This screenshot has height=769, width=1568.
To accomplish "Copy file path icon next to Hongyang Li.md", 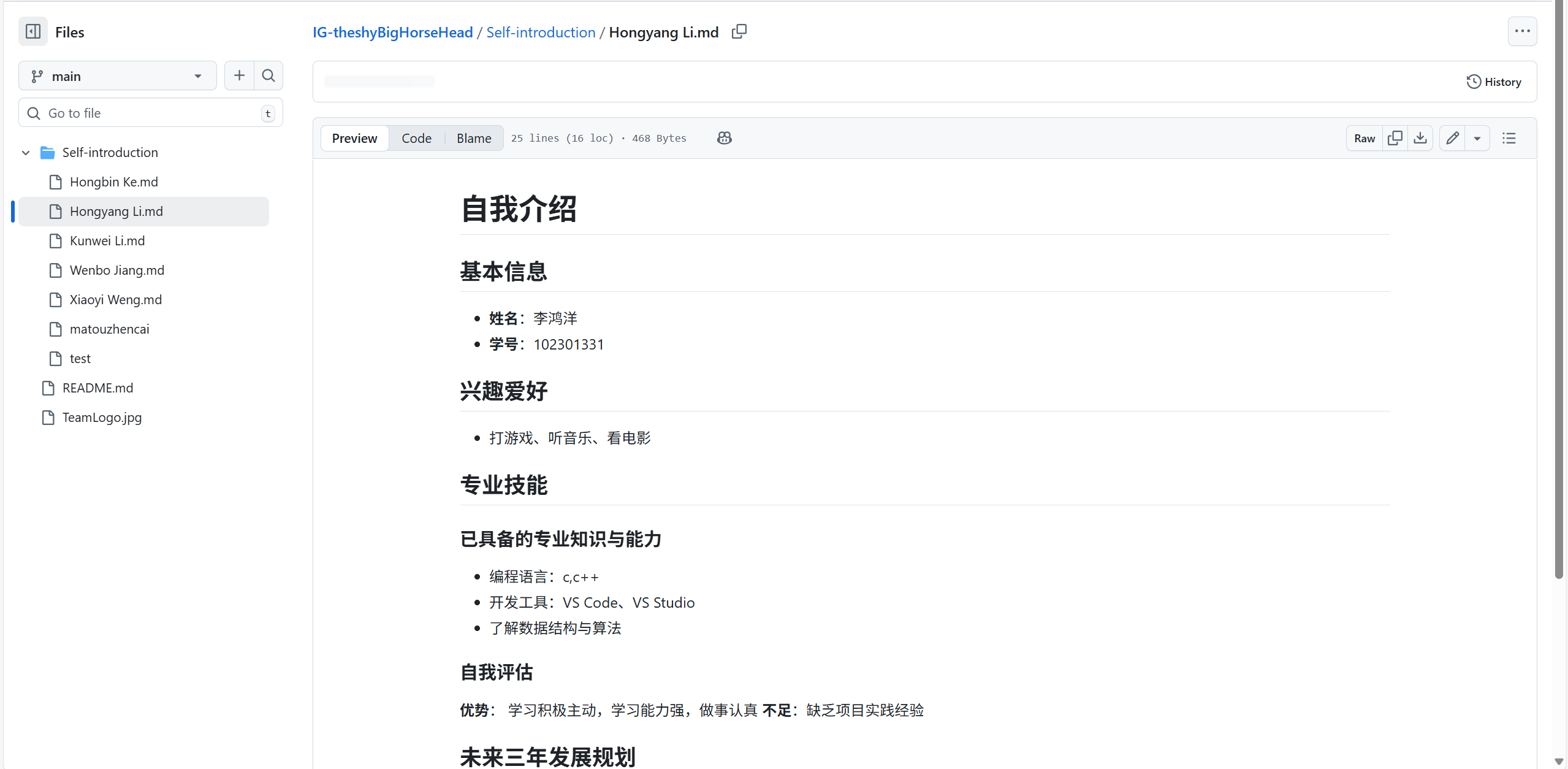I will tap(739, 31).
